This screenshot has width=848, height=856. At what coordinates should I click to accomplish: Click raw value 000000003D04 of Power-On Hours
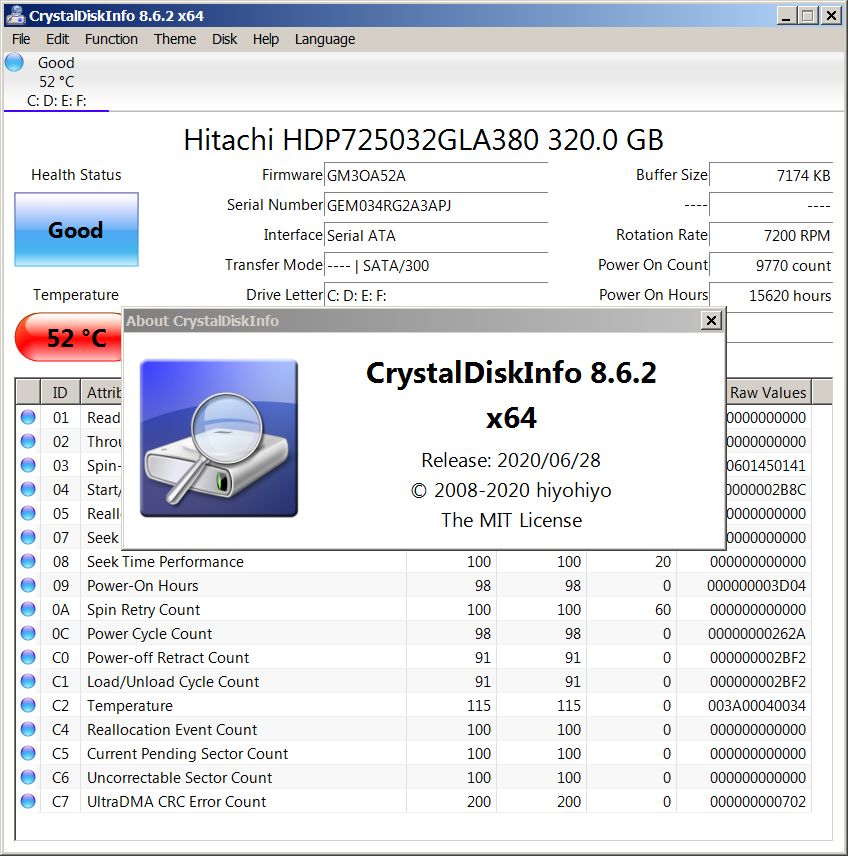pos(757,586)
